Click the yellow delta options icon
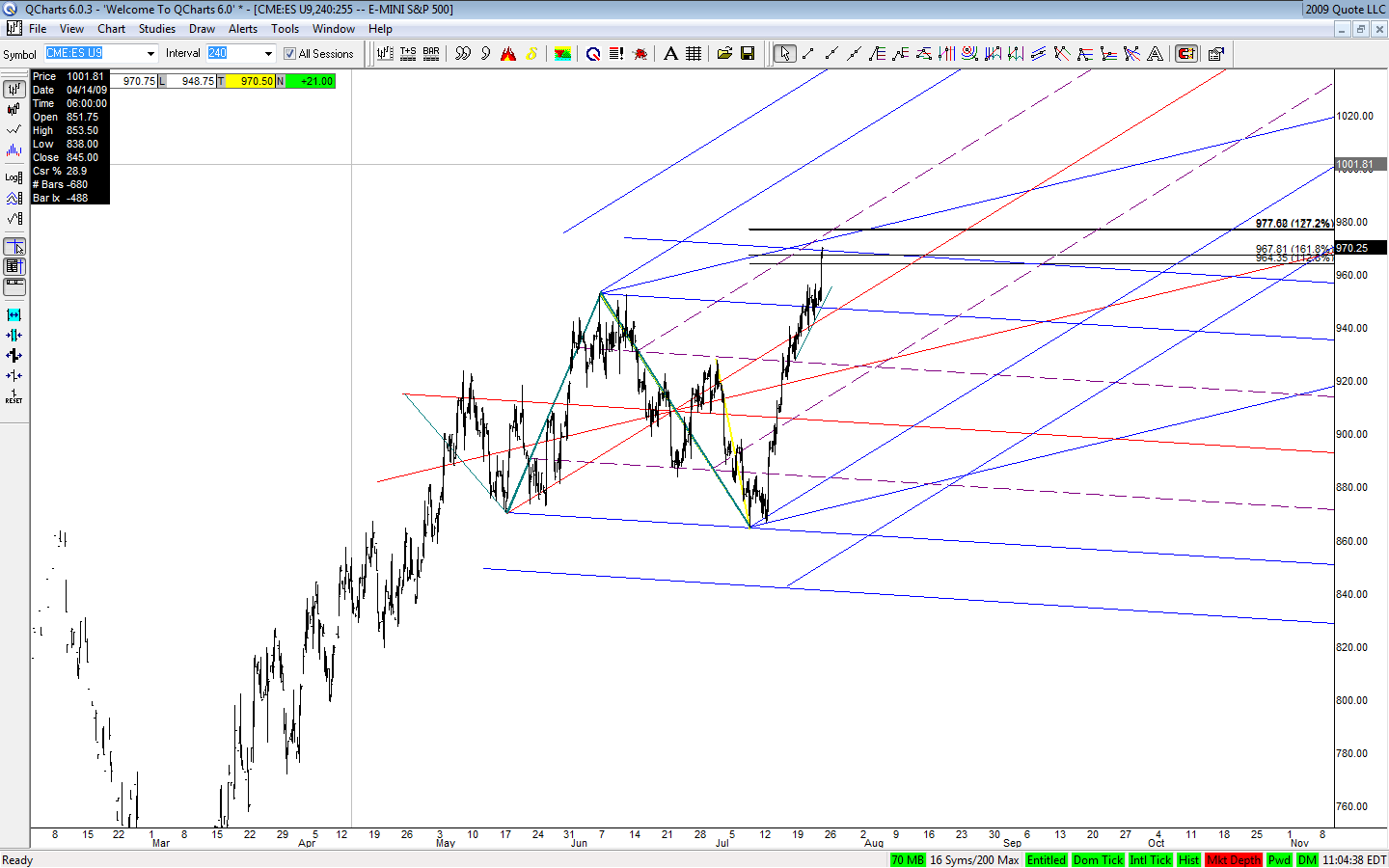The width and height of the screenshot is (1389, 868). [531, 54]
